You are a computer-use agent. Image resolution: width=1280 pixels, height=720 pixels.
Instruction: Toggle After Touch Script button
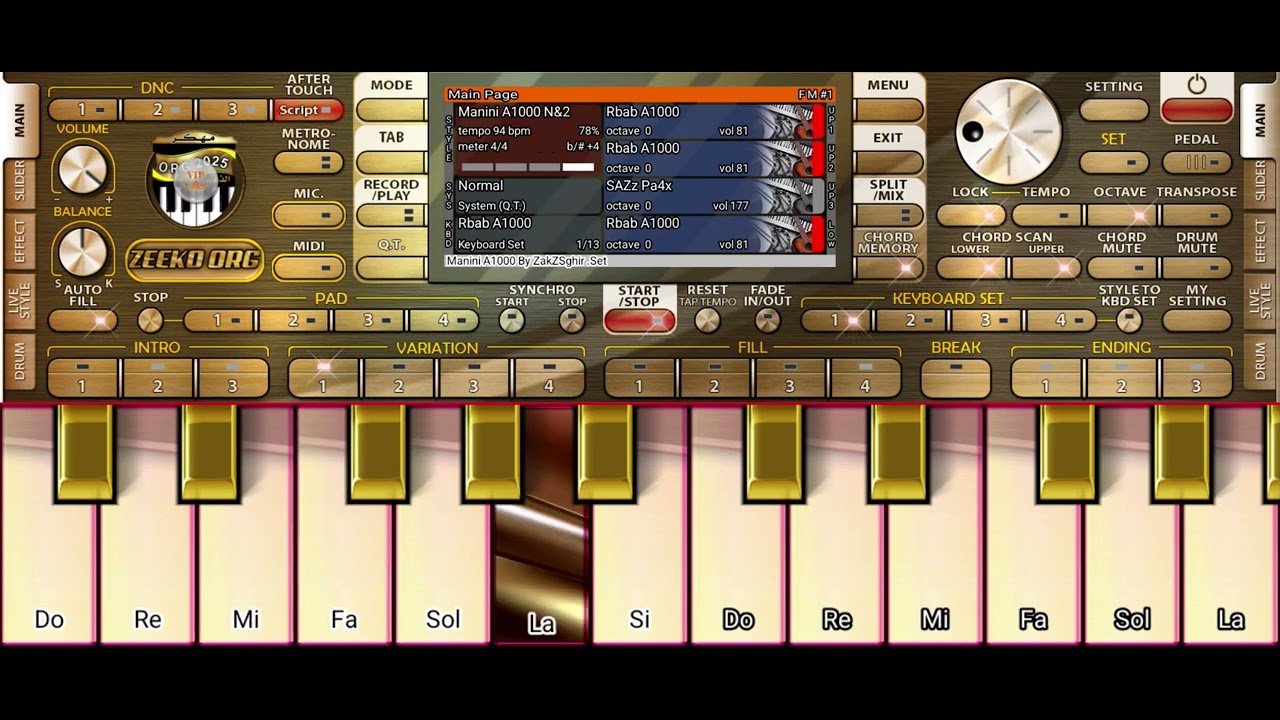309,110
